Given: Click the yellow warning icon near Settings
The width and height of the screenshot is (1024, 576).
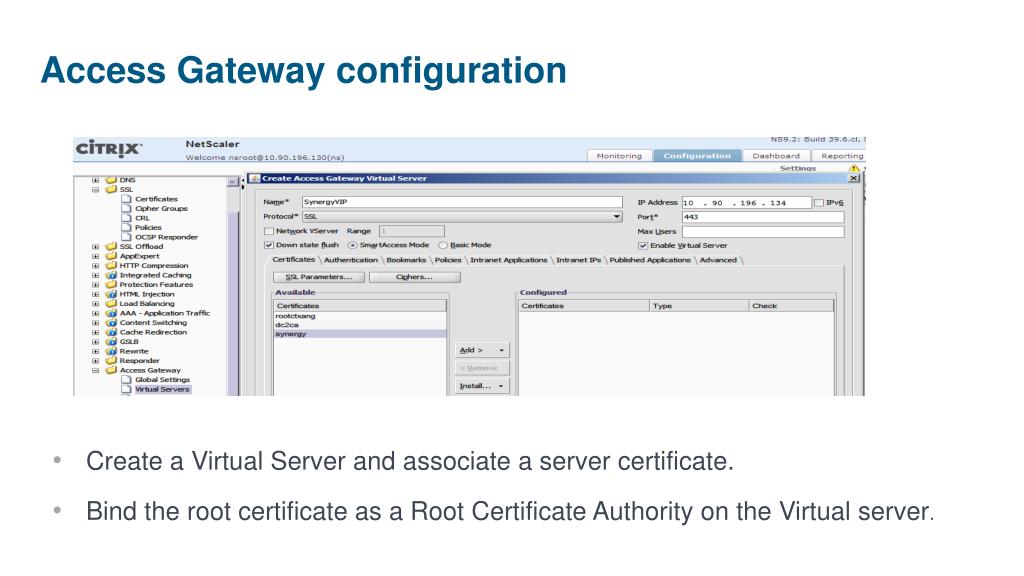Looking at the screenshot, I should pyautogui.click(x=854, y=168).
